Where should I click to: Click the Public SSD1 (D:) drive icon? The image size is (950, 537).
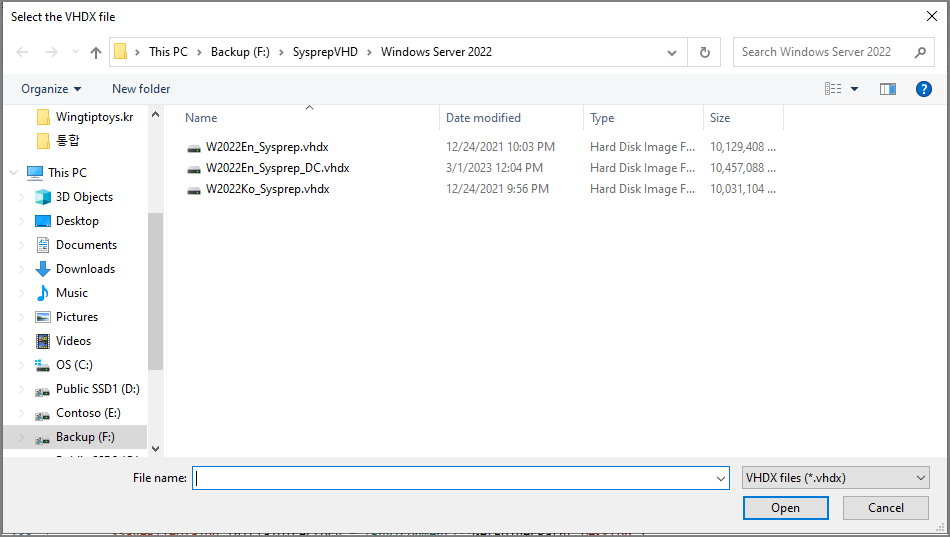[42, 391]
